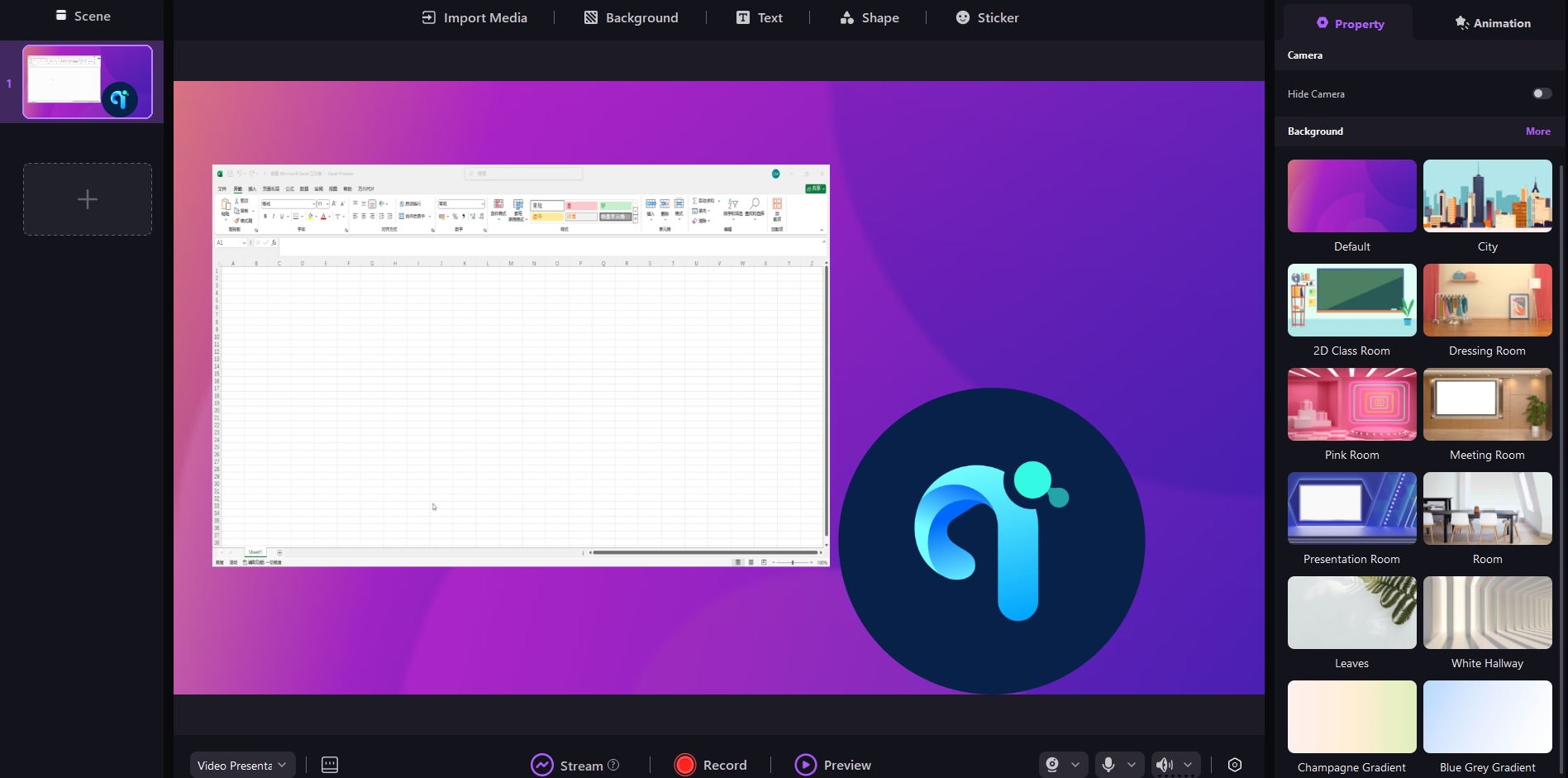Screen dimensions: 1568x778
Task: Click the Stream wave icon
Action: tap(542, 765)
